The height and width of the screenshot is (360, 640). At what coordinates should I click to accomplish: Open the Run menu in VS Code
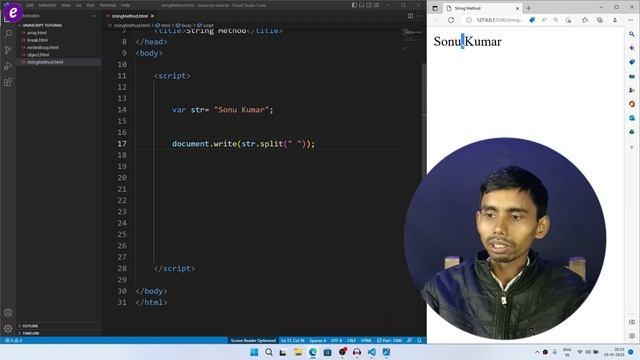point(91,5)
